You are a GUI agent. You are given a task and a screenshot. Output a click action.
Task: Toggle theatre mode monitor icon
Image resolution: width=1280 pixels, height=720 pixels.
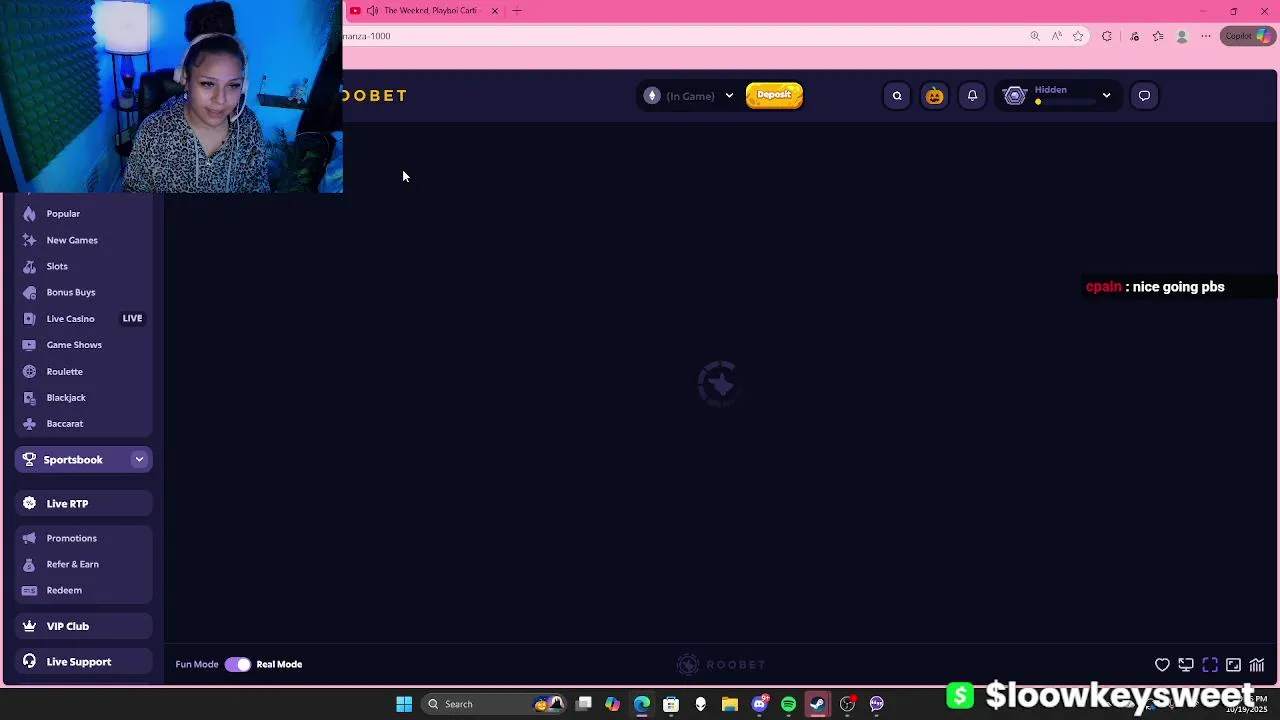click(1186, 665)
